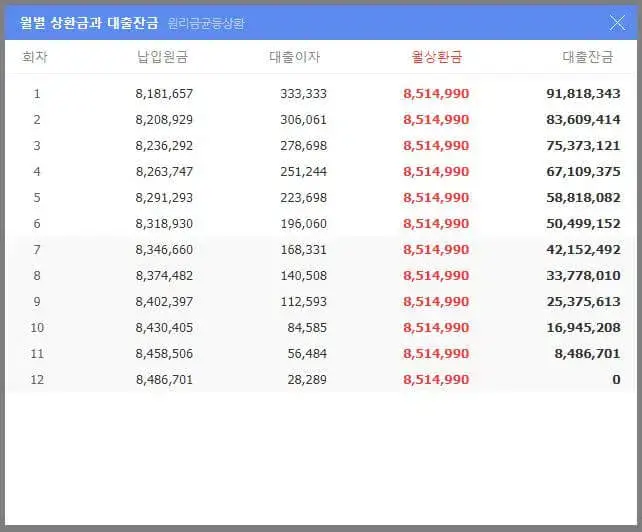The height and width of the screenshot is (532, 642).
Task: Click the 8,514,990 payment in row 1
Action: 436,94
